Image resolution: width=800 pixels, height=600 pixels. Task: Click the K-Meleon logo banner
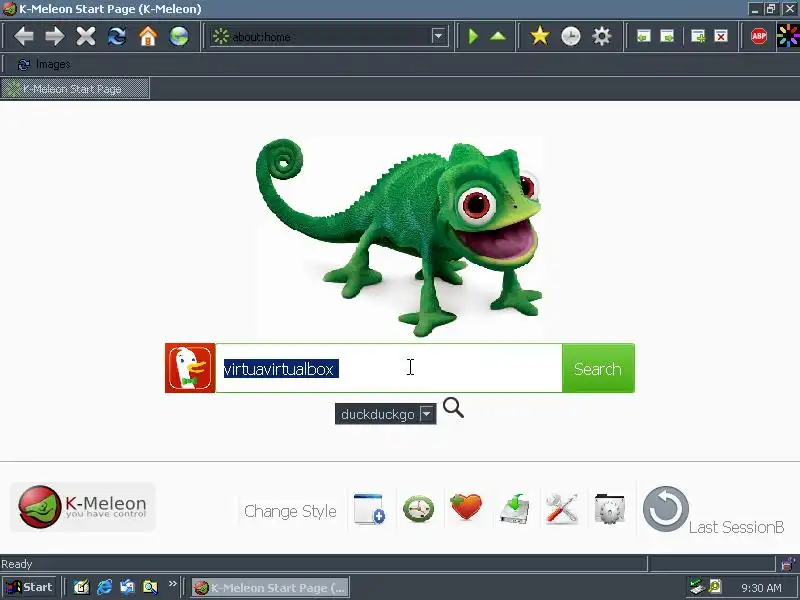point(83,507)
